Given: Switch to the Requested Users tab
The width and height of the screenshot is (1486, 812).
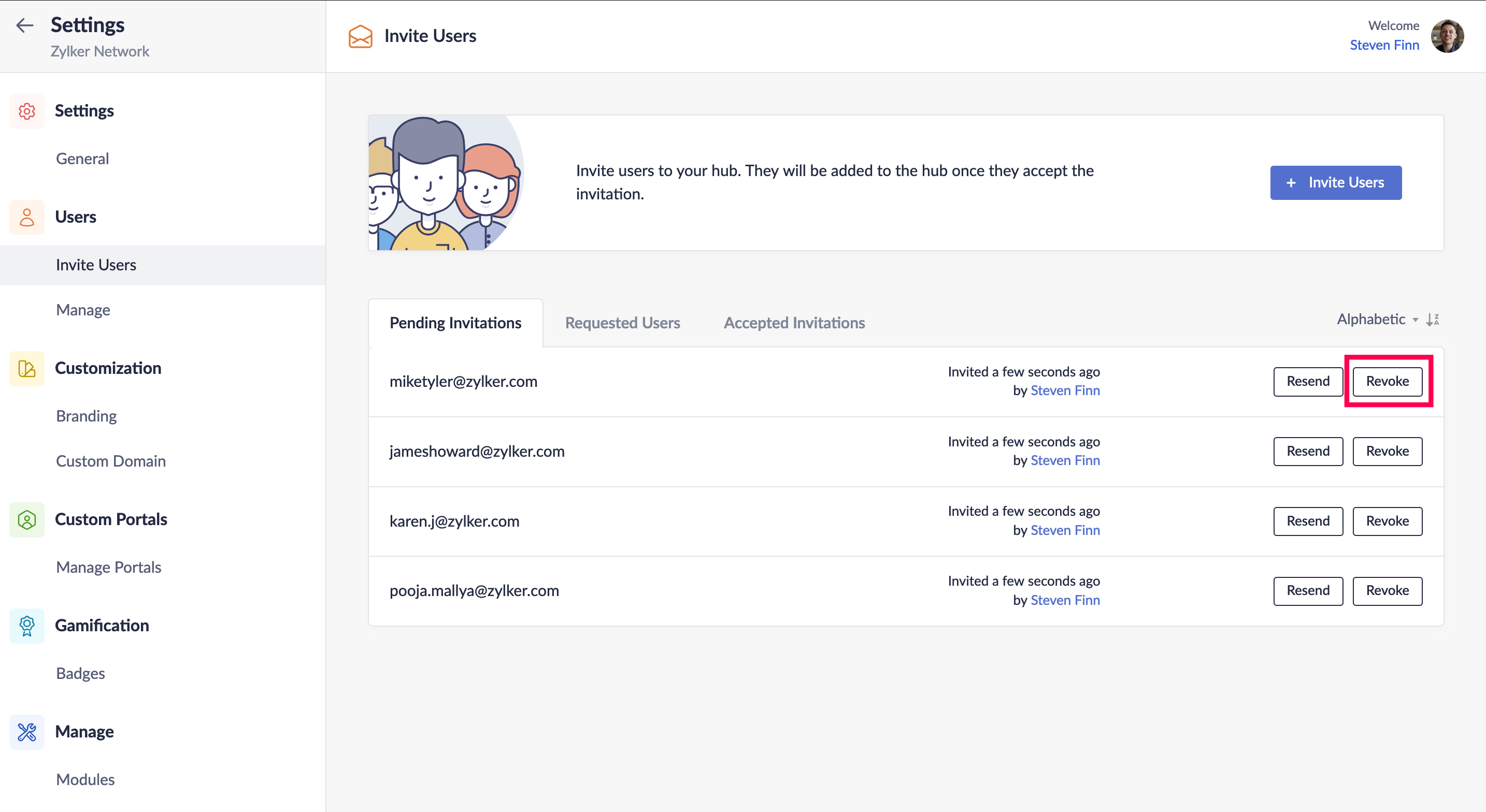Looking at the screenshot, I should pos(622,323).
